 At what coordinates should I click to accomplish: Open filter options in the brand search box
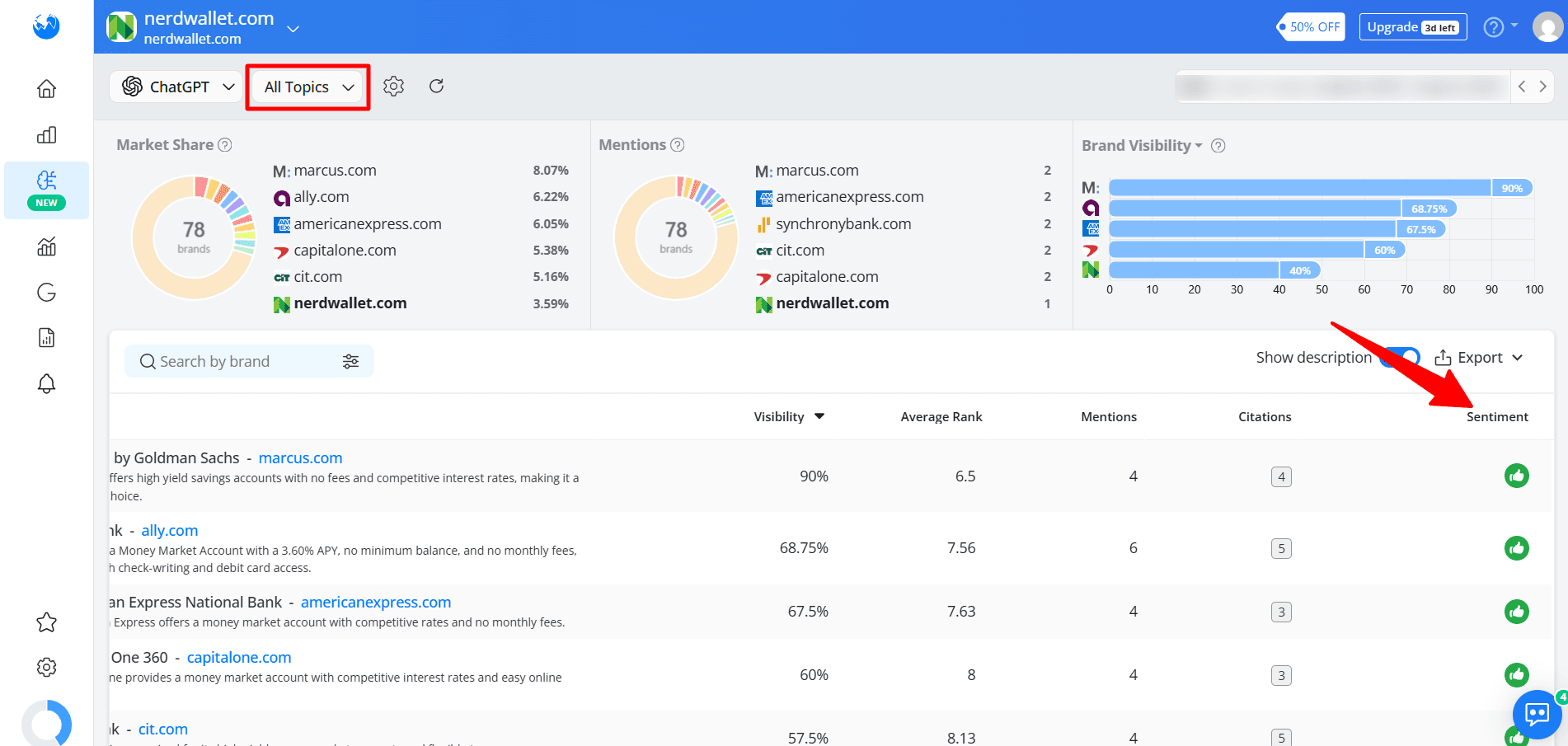tap(350, 362)
